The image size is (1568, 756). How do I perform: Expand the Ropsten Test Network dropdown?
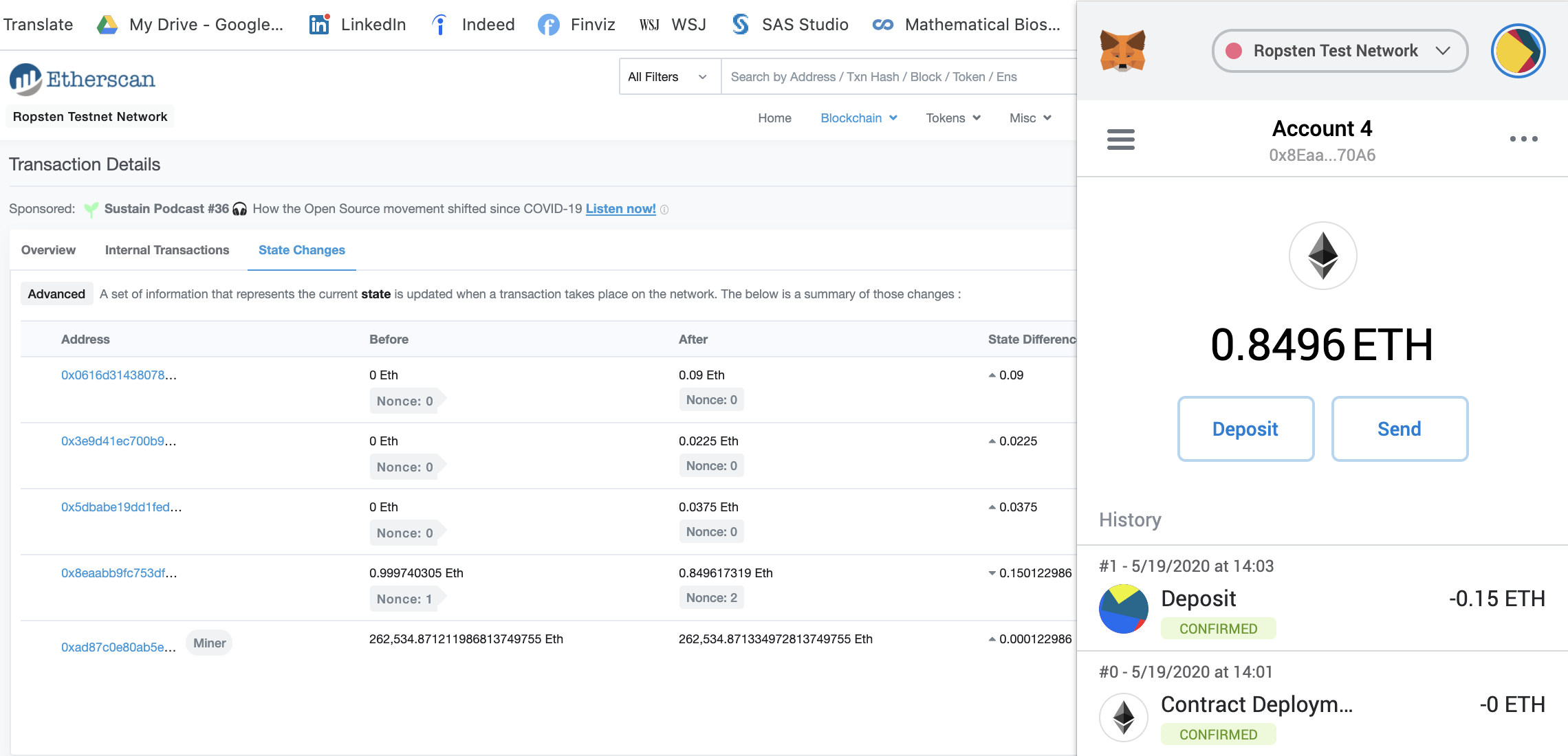coord(1339,51)
